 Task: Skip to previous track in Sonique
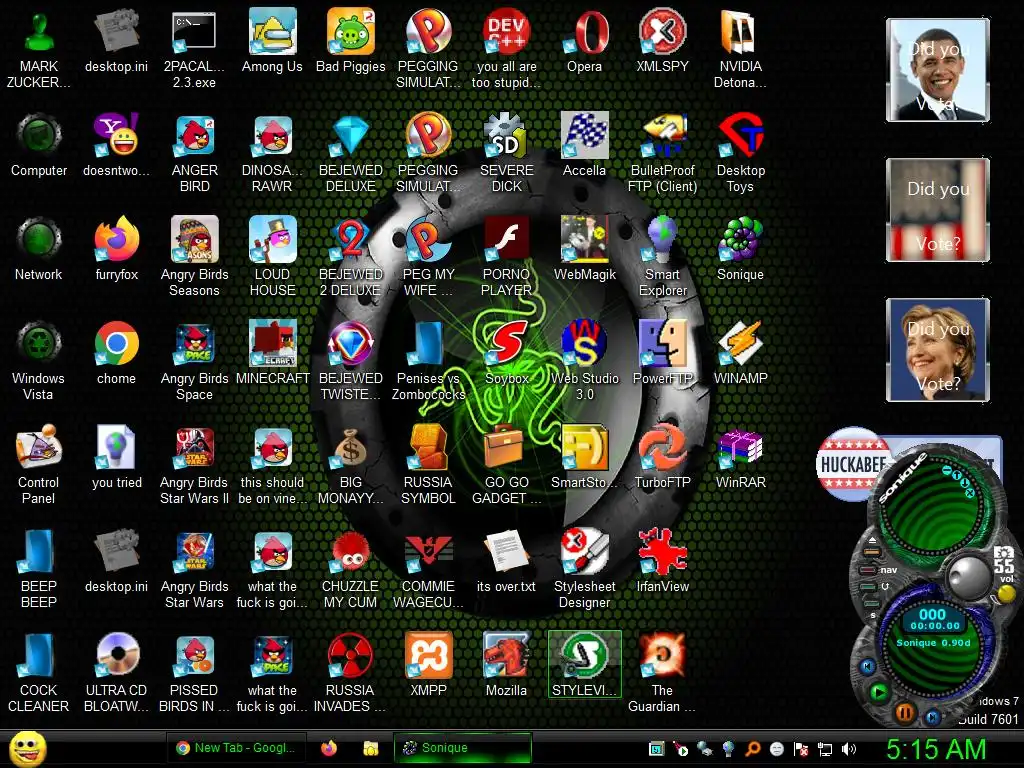(867, 667)
